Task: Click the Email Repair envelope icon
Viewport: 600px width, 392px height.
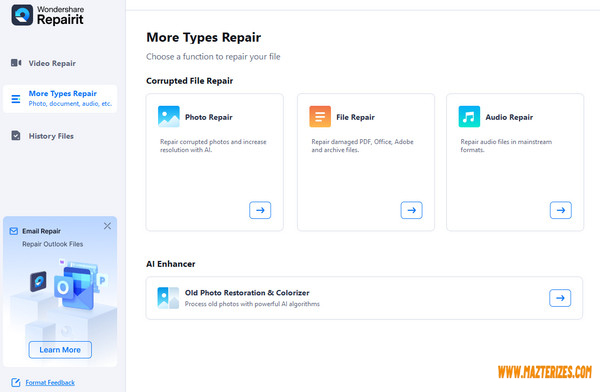Action: 14,231
